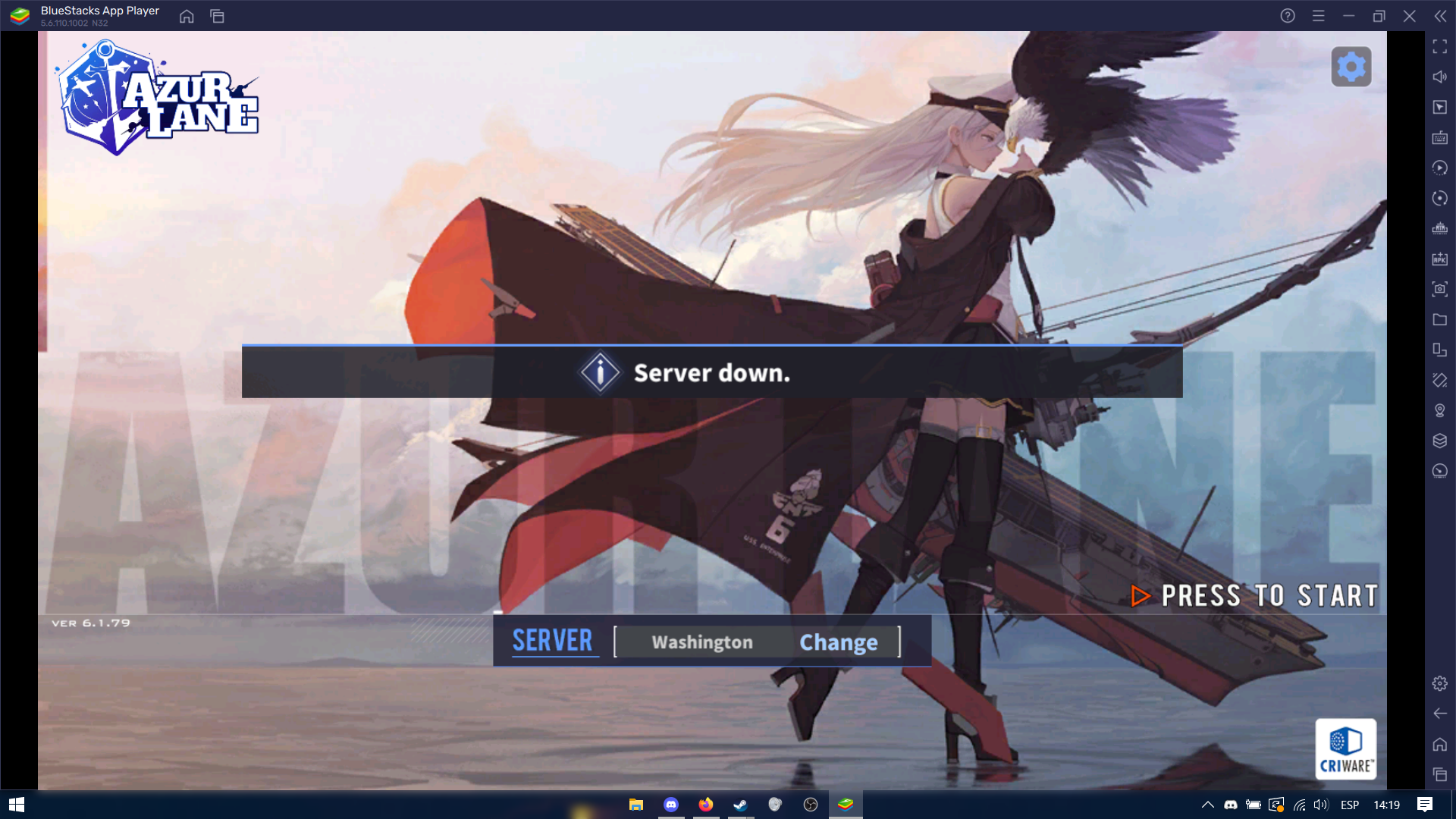Open the in-game settings gear
The width and height of the screenshot is (1456, 819).
[1351, 67]
